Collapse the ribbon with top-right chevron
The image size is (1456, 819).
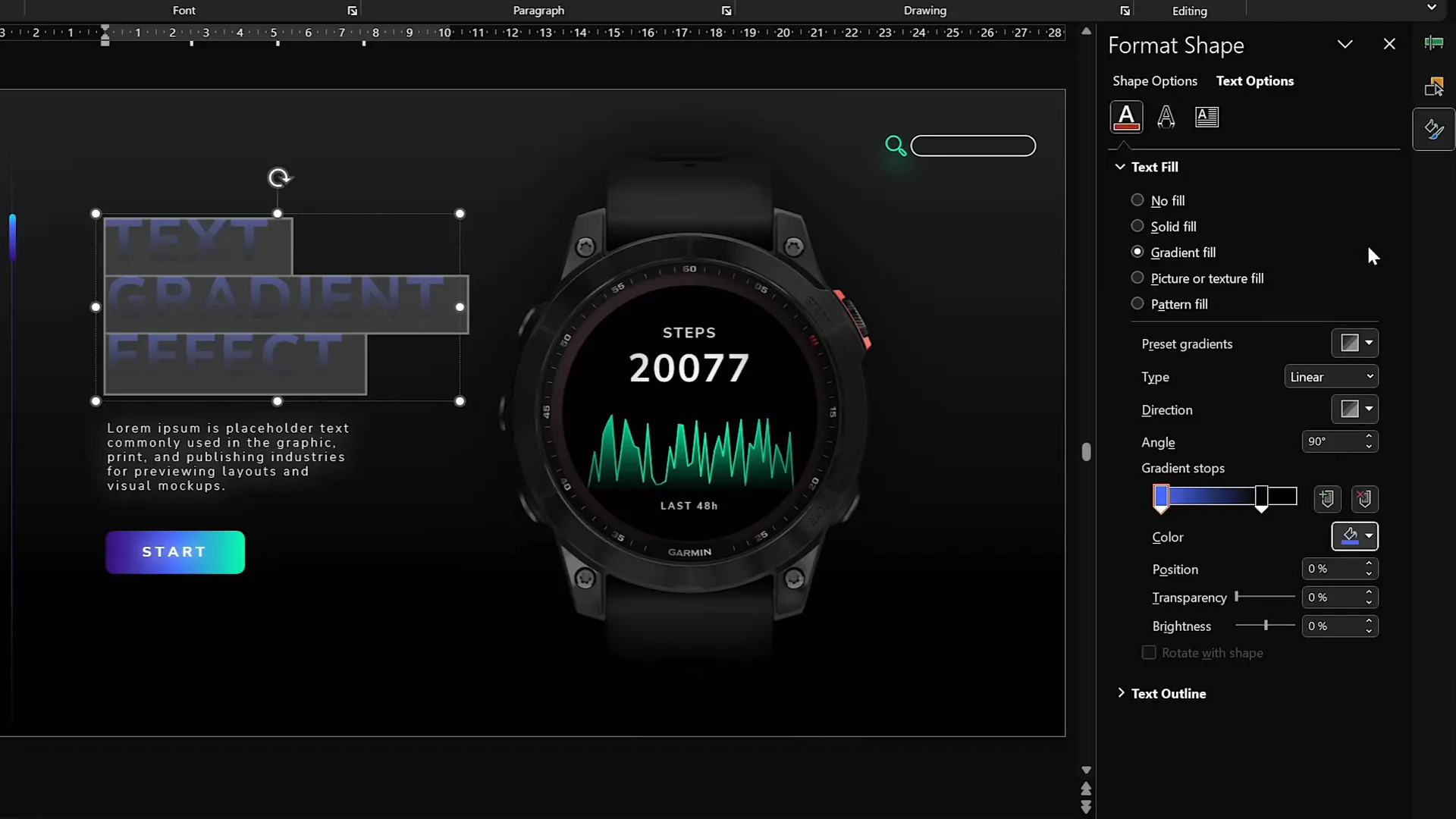[1432, 8]
